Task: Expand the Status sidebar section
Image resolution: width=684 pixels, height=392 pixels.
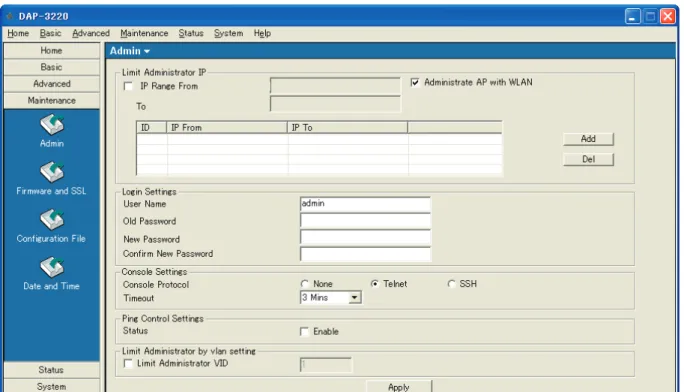Action: [x=51, y=370]
